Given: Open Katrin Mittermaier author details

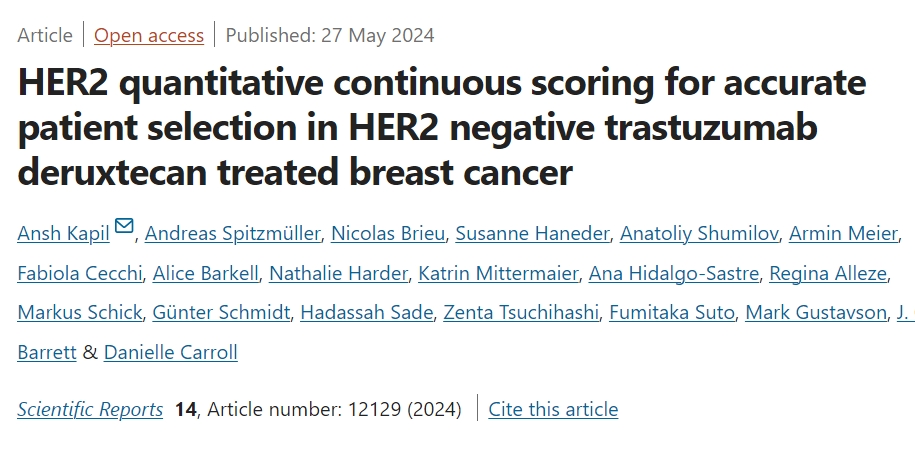Looking at the screenshot, I should tap(498, 274).
